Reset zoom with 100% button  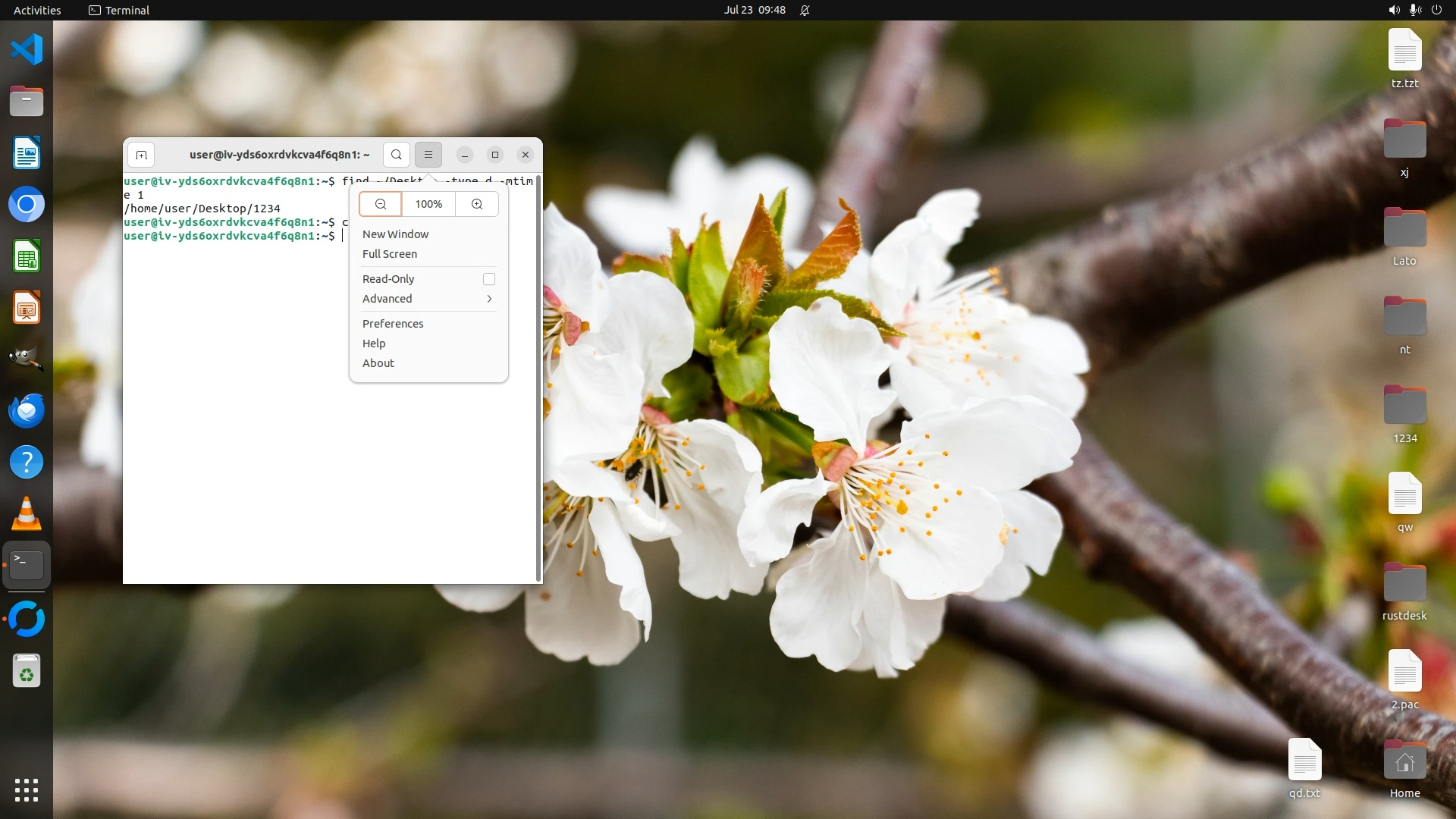pos(428,204)
